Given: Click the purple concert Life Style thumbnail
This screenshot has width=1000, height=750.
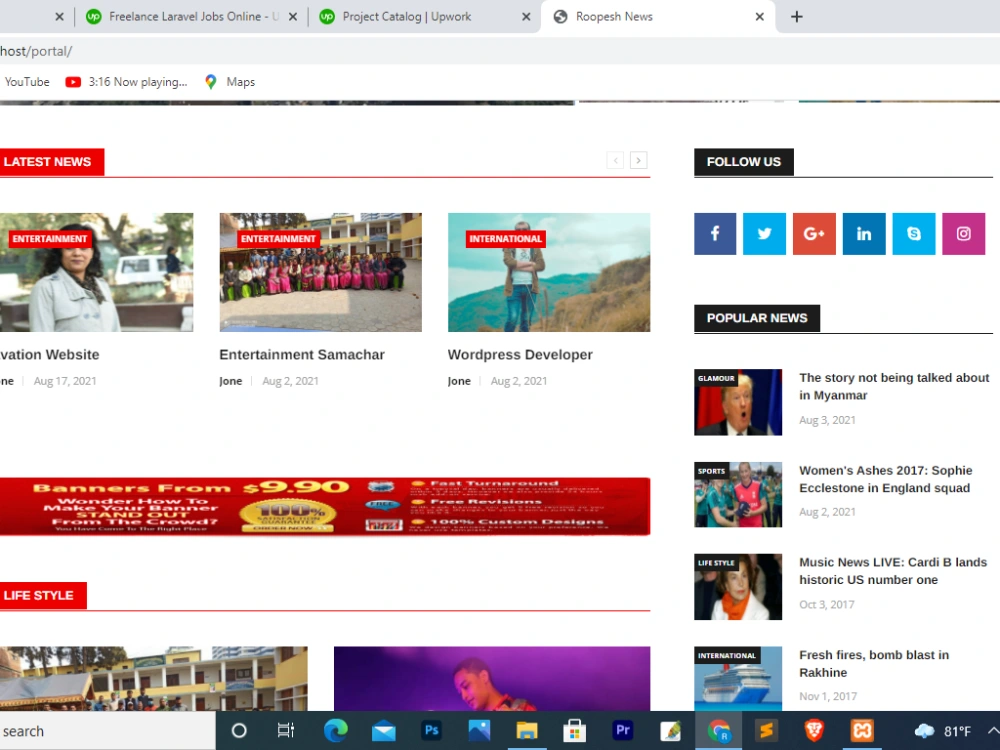Looking at the screenshot, I should 492,679.
